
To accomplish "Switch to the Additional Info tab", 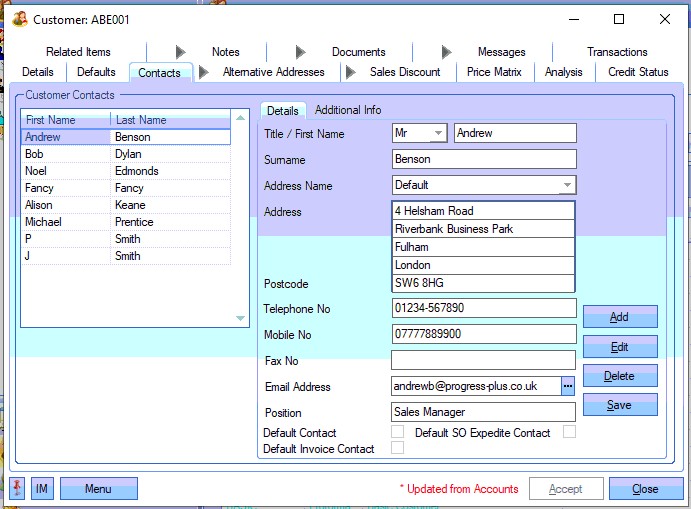I will pyautogui.click(x=347, y=110).
